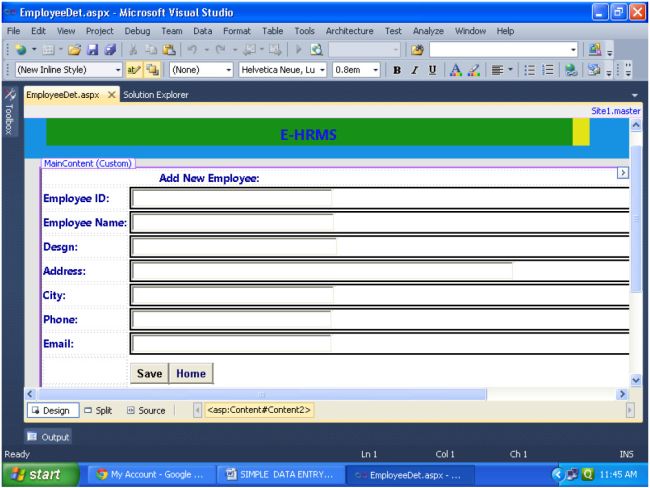The width and height of the screenshot is (650, 488).
Task: Toggle the style application 'ab' pencil button
Action: (x=133, y=70)
